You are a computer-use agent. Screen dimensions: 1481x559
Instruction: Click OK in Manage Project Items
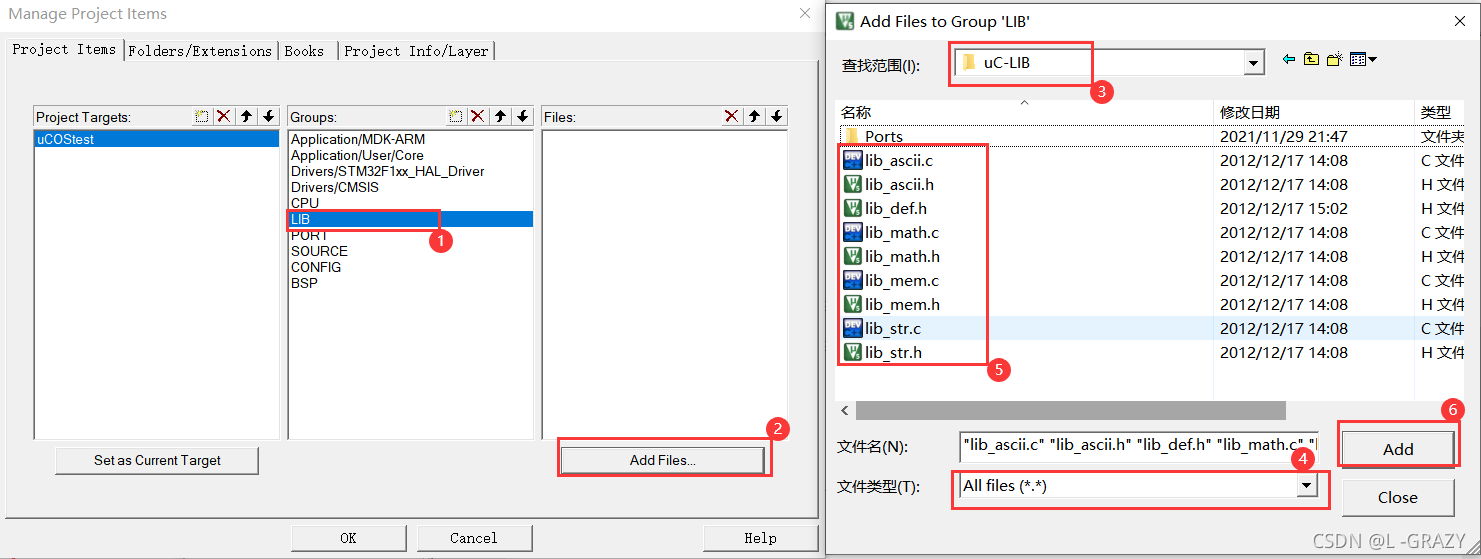click(348, 538)
